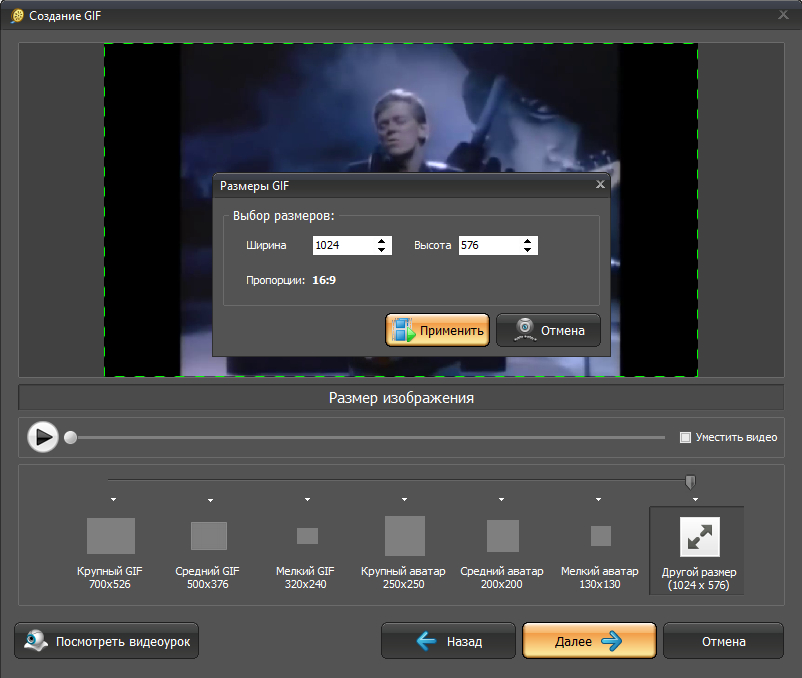Choose the Средний аватар 200x200 icon
The width and height of the screenshot is (802, 678).
coord(503,536)
